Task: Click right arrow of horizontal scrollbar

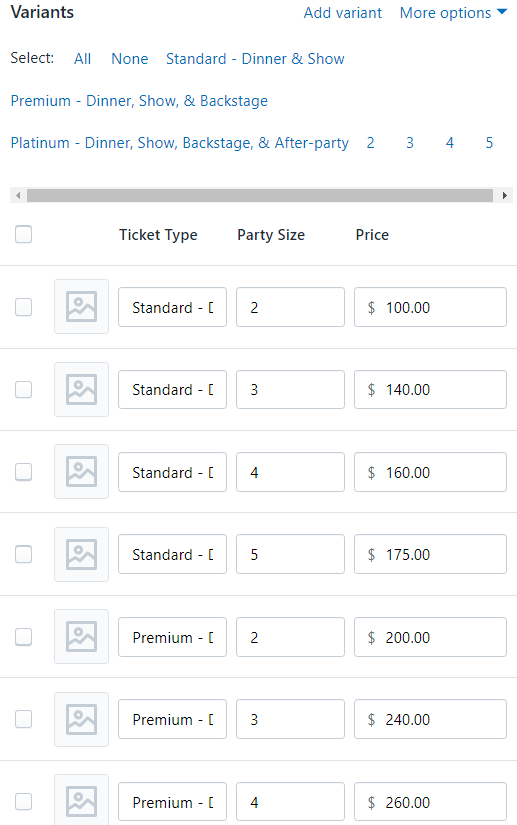Action: pos(505,196)
